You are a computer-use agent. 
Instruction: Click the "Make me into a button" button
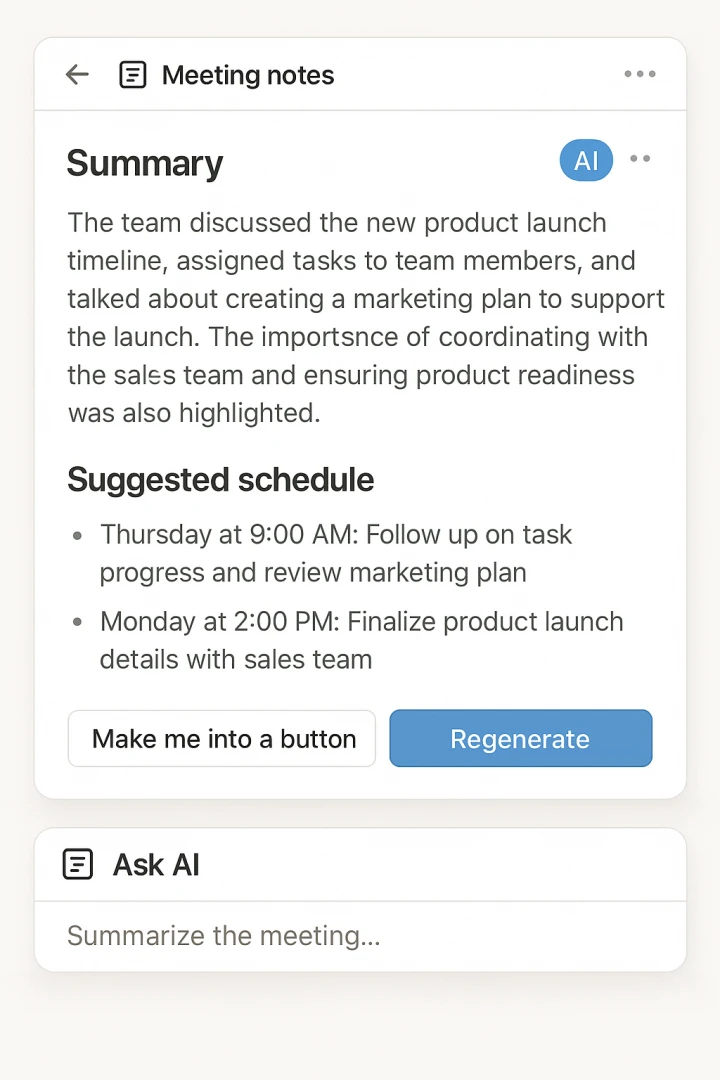[222, 738]
